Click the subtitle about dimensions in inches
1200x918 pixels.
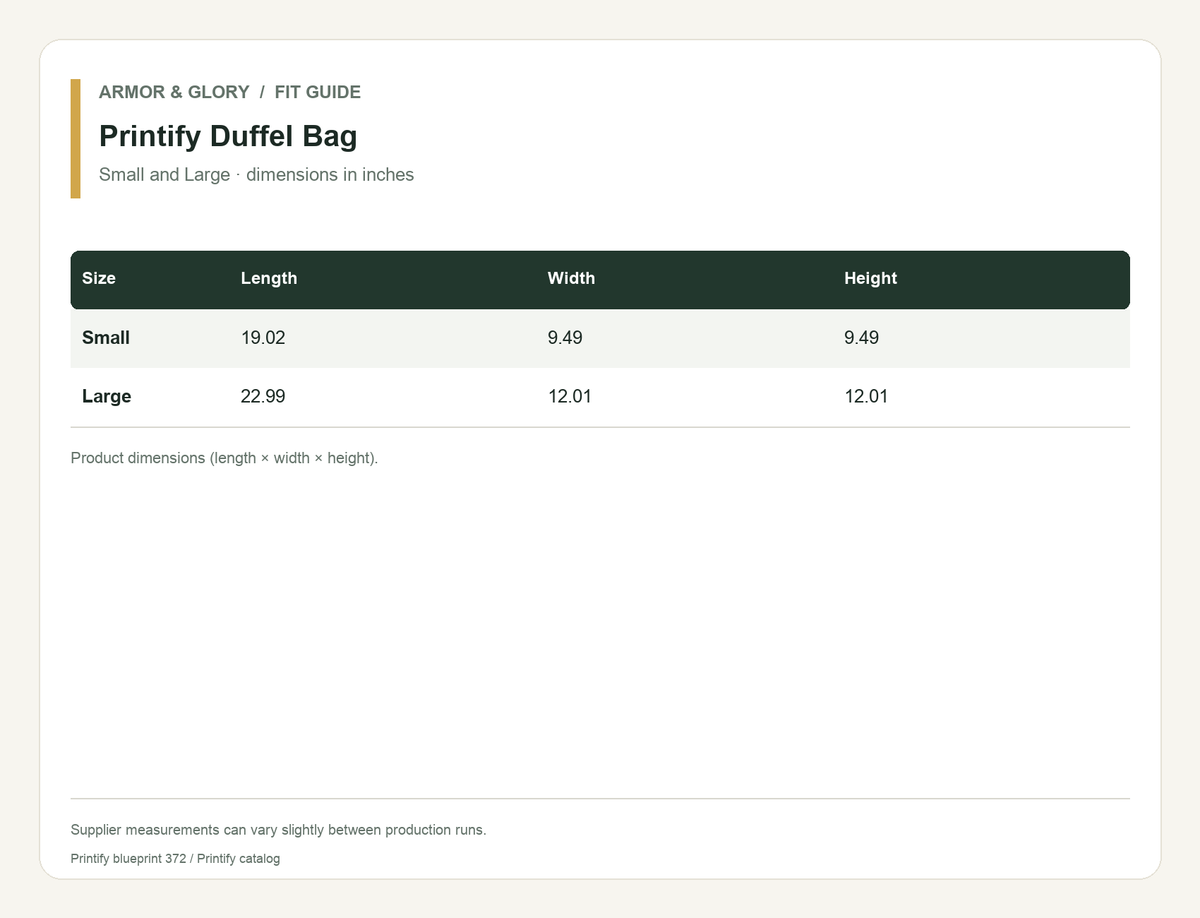point(256,175)
